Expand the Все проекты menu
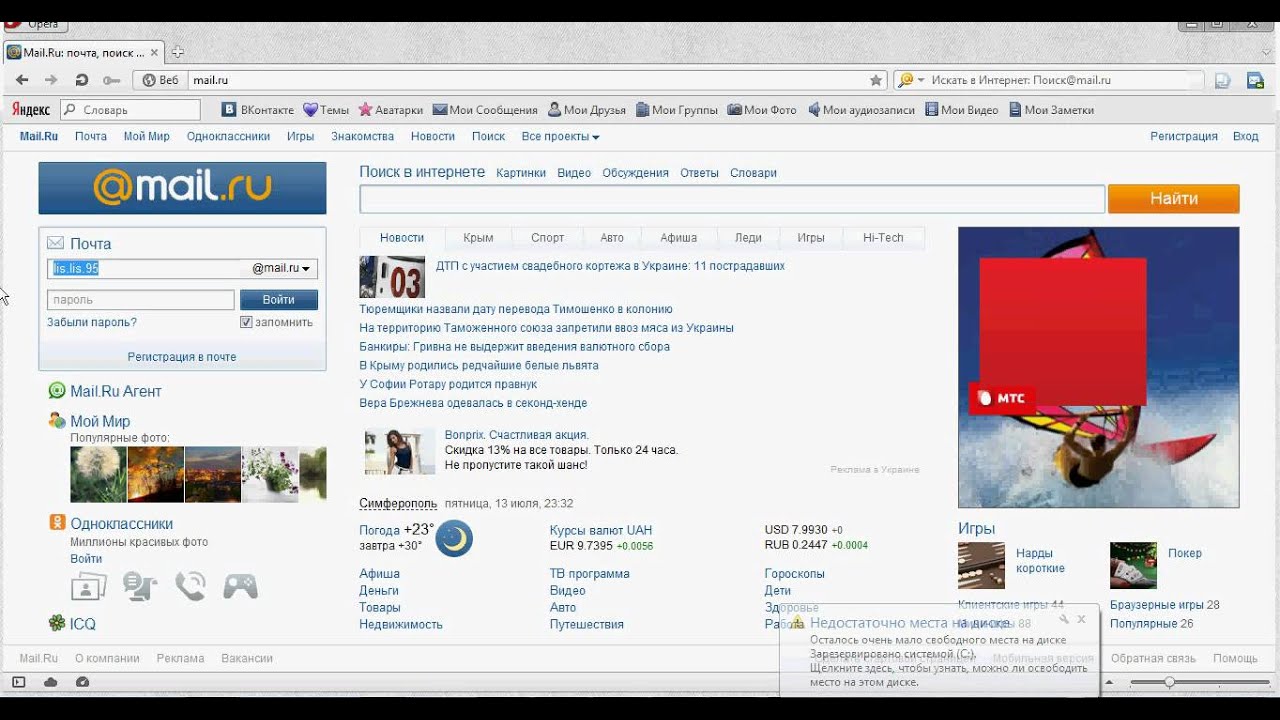This screenshot has width=1280, height=720. (x=560, y=136)
